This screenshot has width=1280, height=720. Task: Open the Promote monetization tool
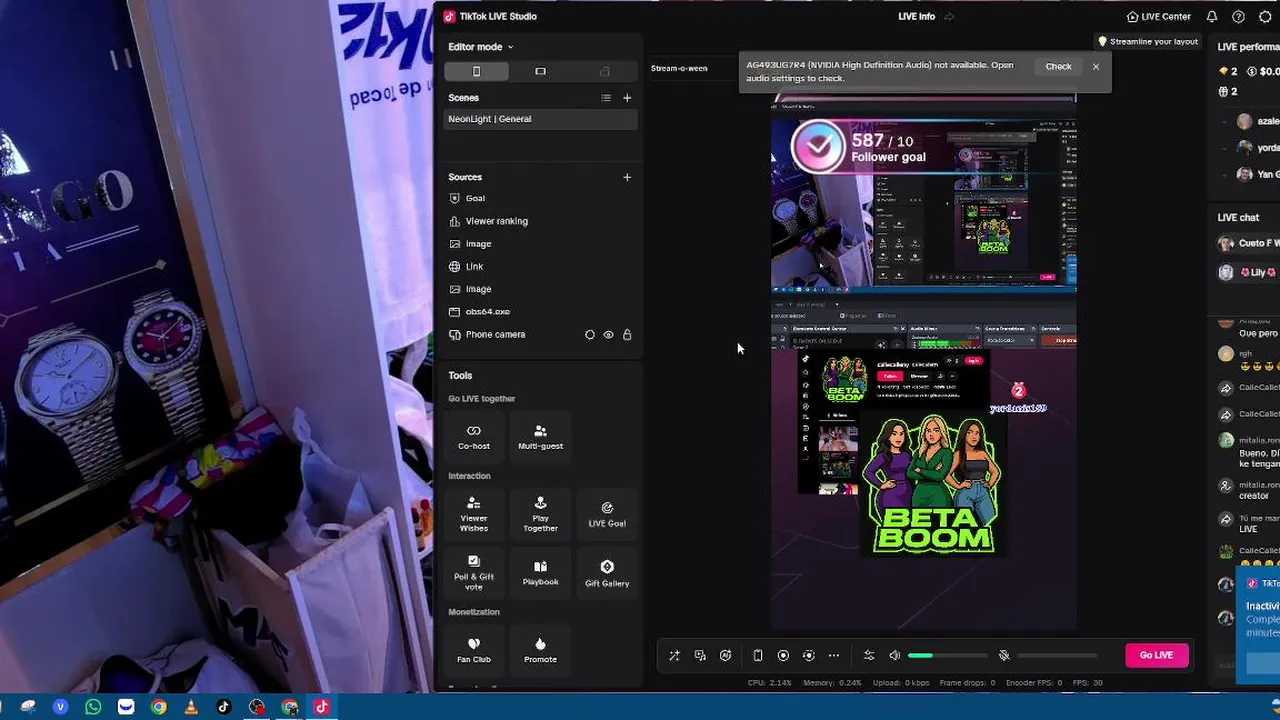click(540, 650)
